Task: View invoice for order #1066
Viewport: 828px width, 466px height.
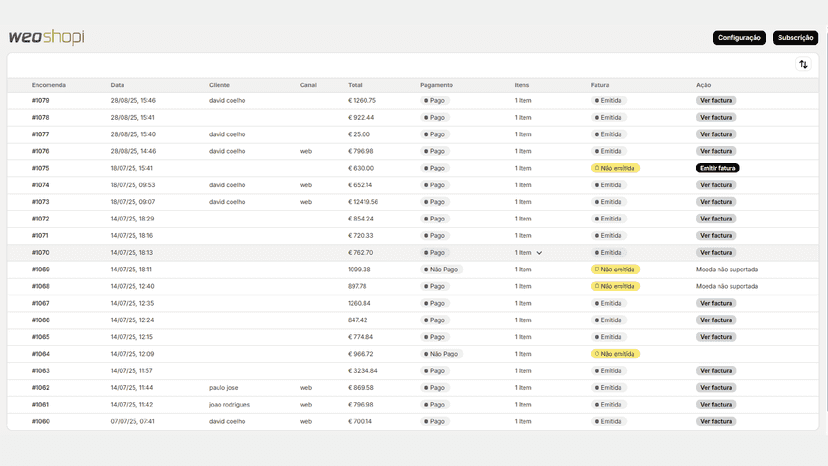Action: (716, 320)
